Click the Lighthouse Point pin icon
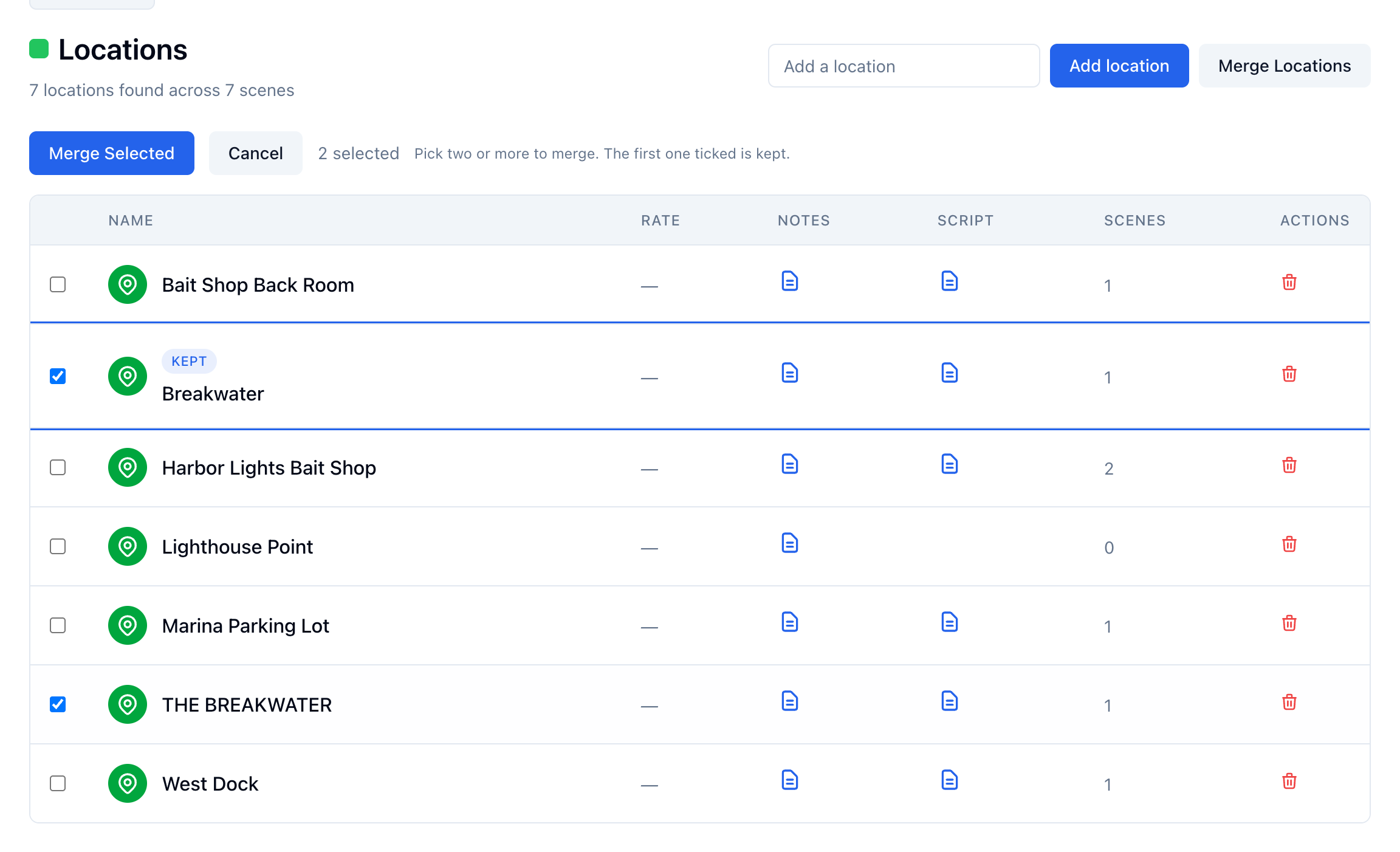The height and width of the screenshot is (852, 1400). (128, 546)
